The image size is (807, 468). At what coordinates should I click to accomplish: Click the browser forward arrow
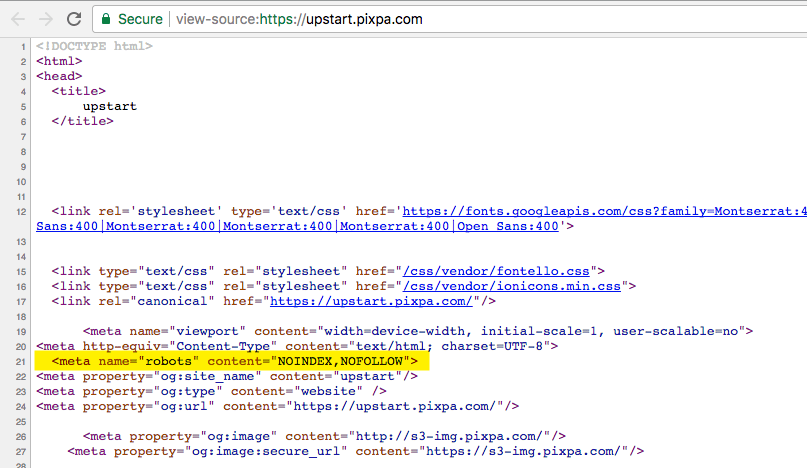coord(45,18)
